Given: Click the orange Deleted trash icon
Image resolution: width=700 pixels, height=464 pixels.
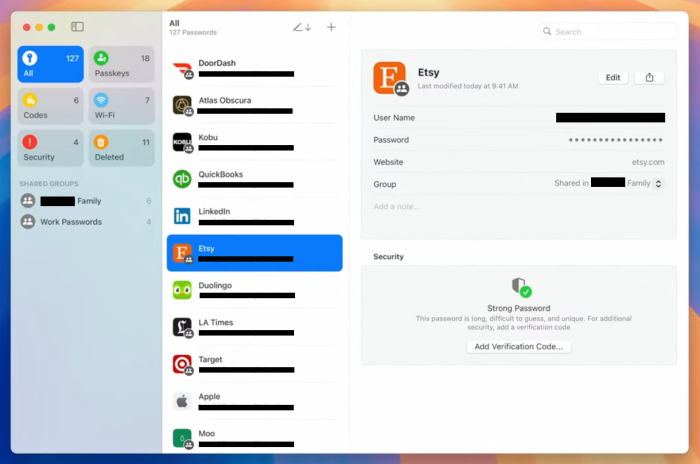Looking at the screenshot, I should (101, 142).
